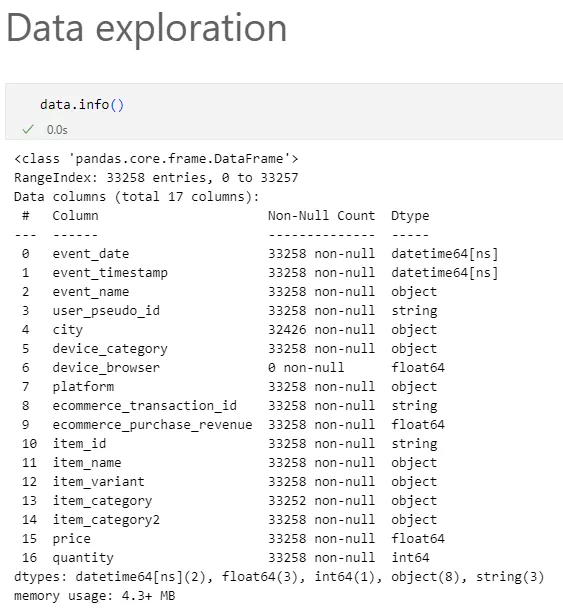
Task: Click the dtypes summary line
Action: tap(279, 577)
